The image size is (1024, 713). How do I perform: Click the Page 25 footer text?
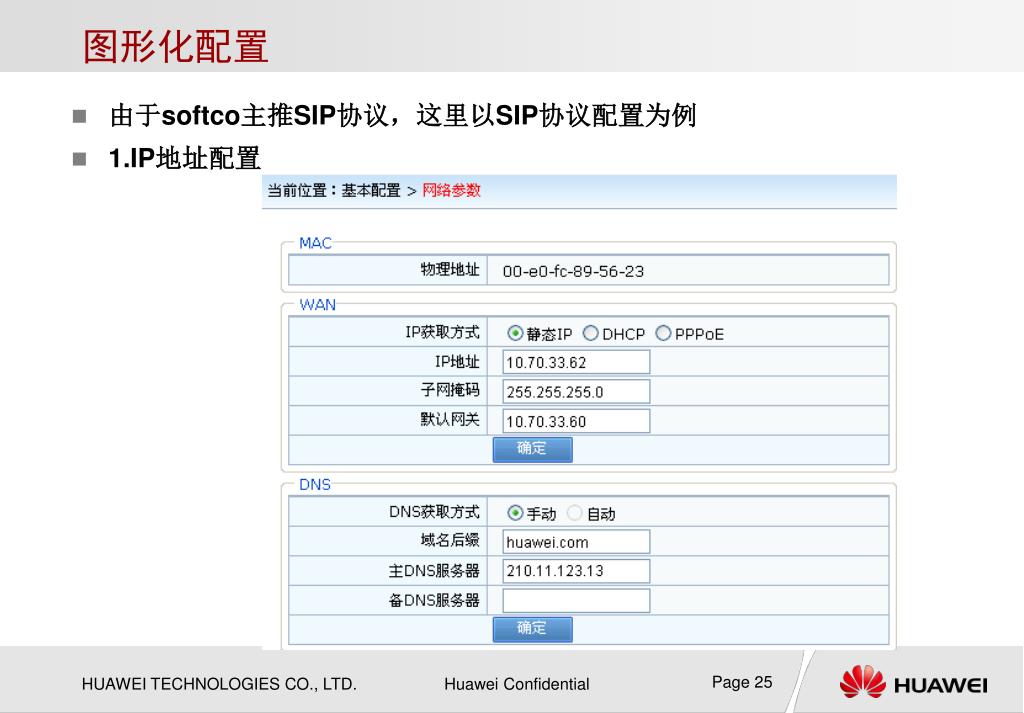(742, 682)
